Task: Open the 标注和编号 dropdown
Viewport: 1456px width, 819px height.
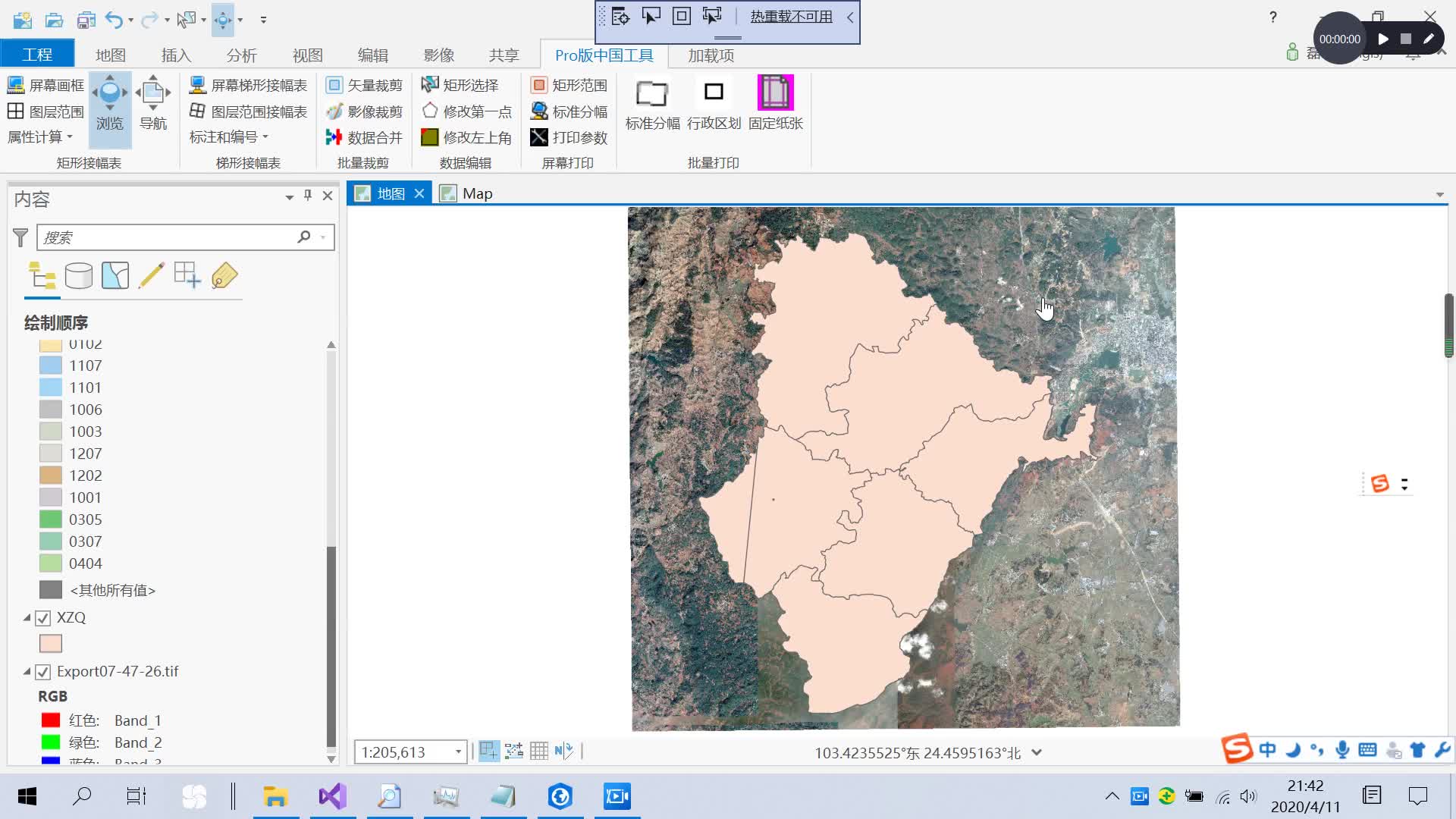Action: (x=228, y=137)
